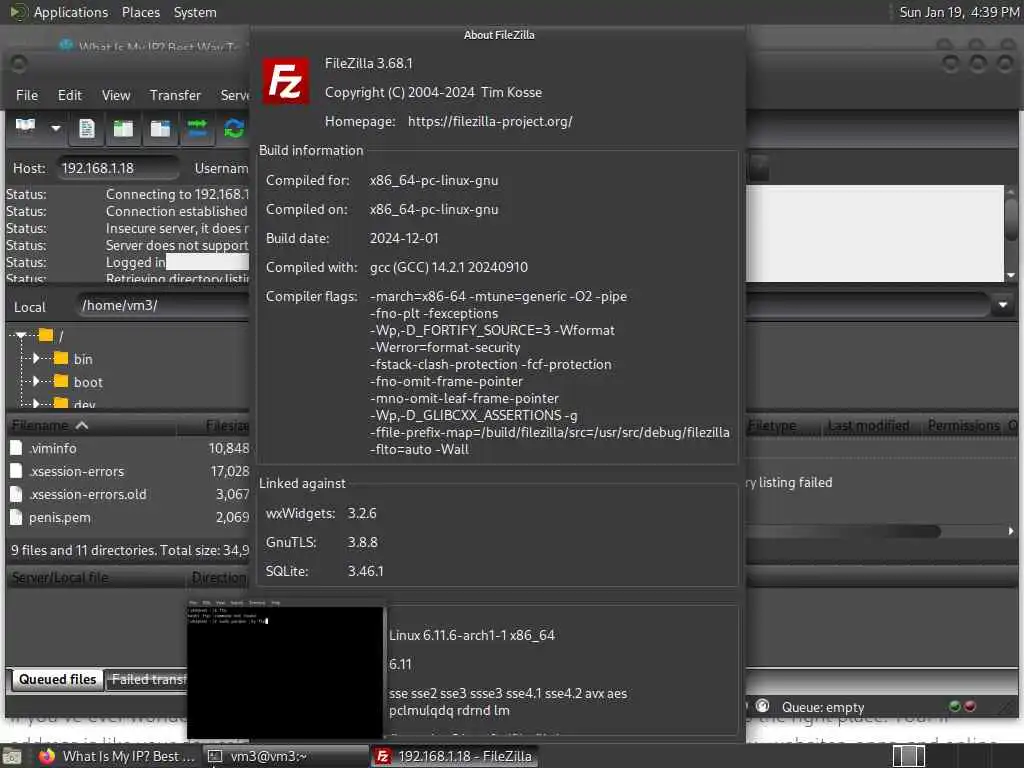Toggle transfer queue display toolbar icon
The image size is (1024, 768).
(x=197, y=128)
